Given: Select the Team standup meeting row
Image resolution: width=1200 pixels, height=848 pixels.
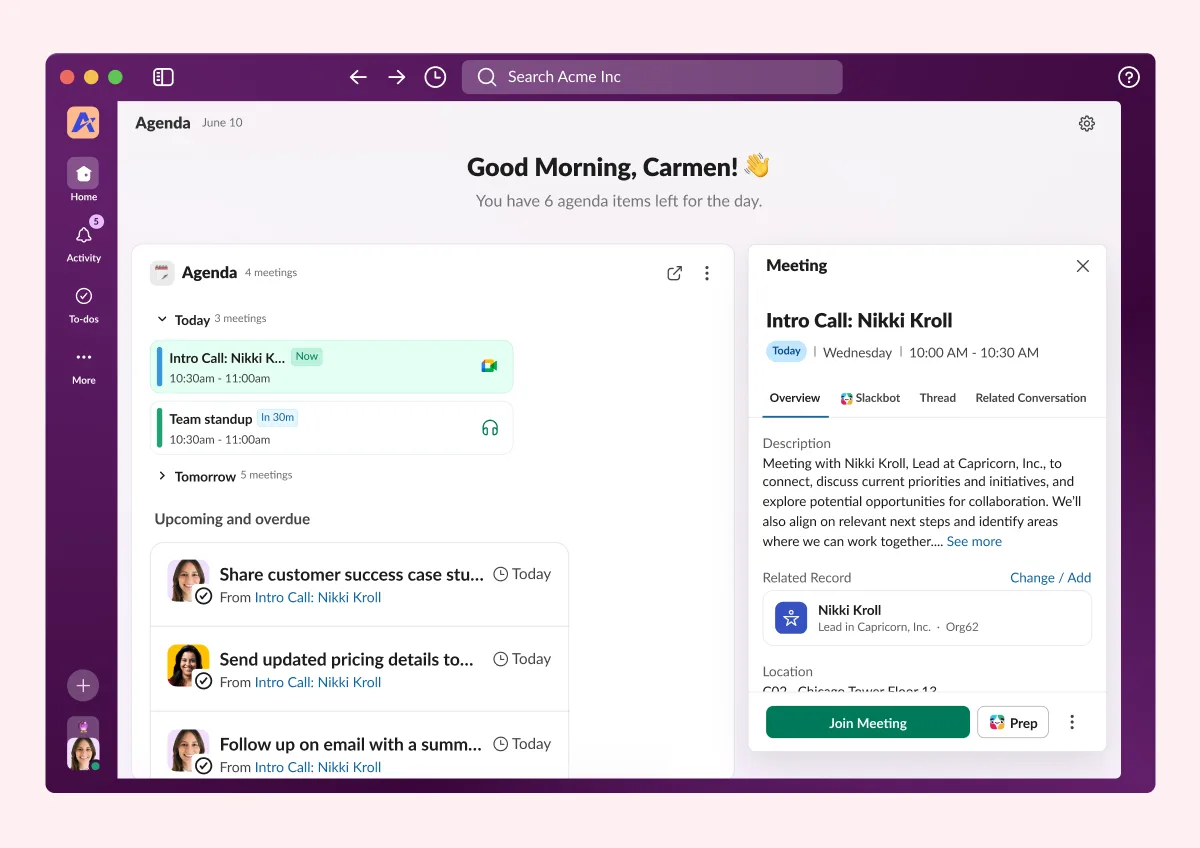Looking at the screenshot, I should (331, 428).
